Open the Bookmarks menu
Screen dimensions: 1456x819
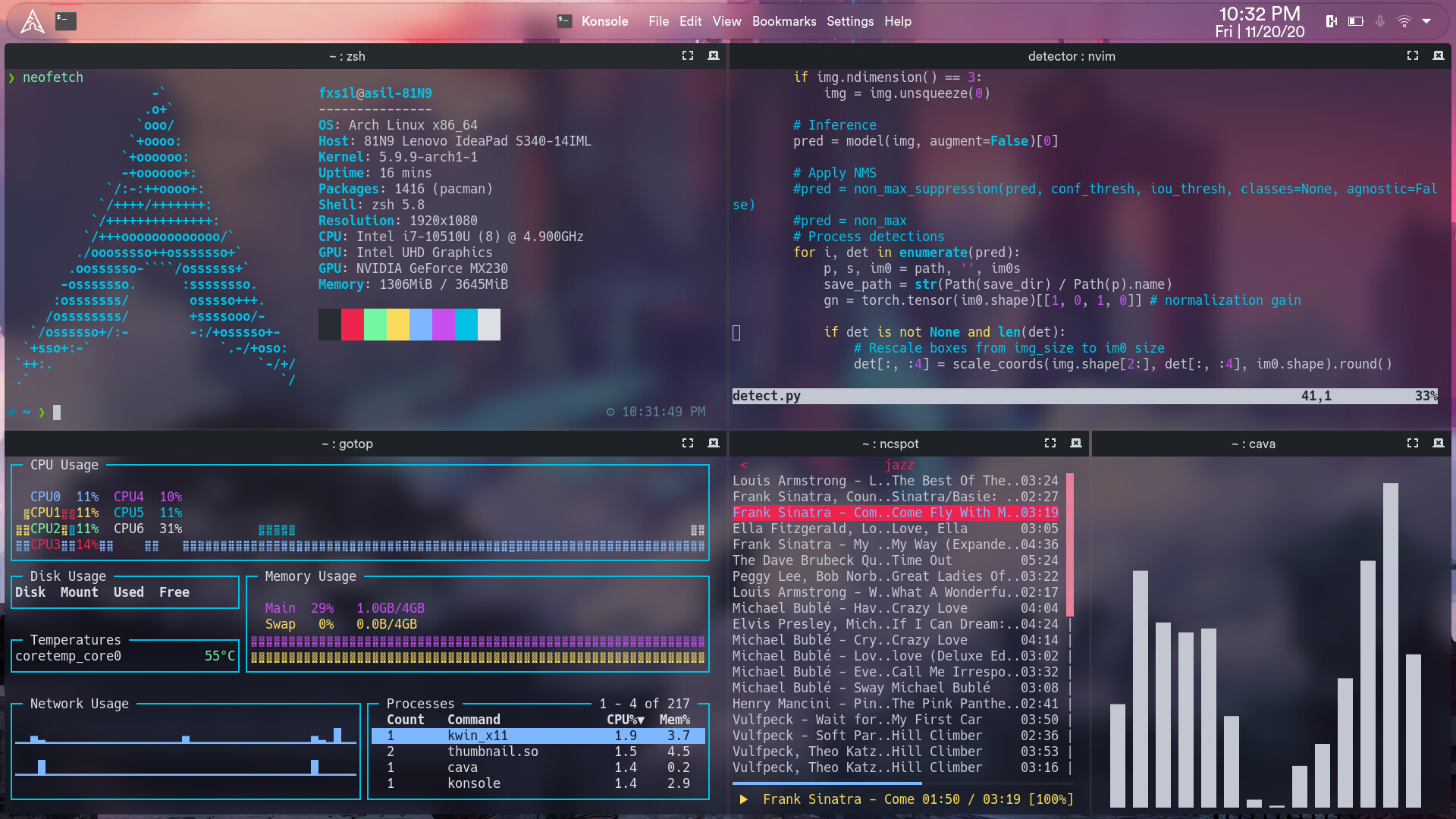(x=784, y=21)
